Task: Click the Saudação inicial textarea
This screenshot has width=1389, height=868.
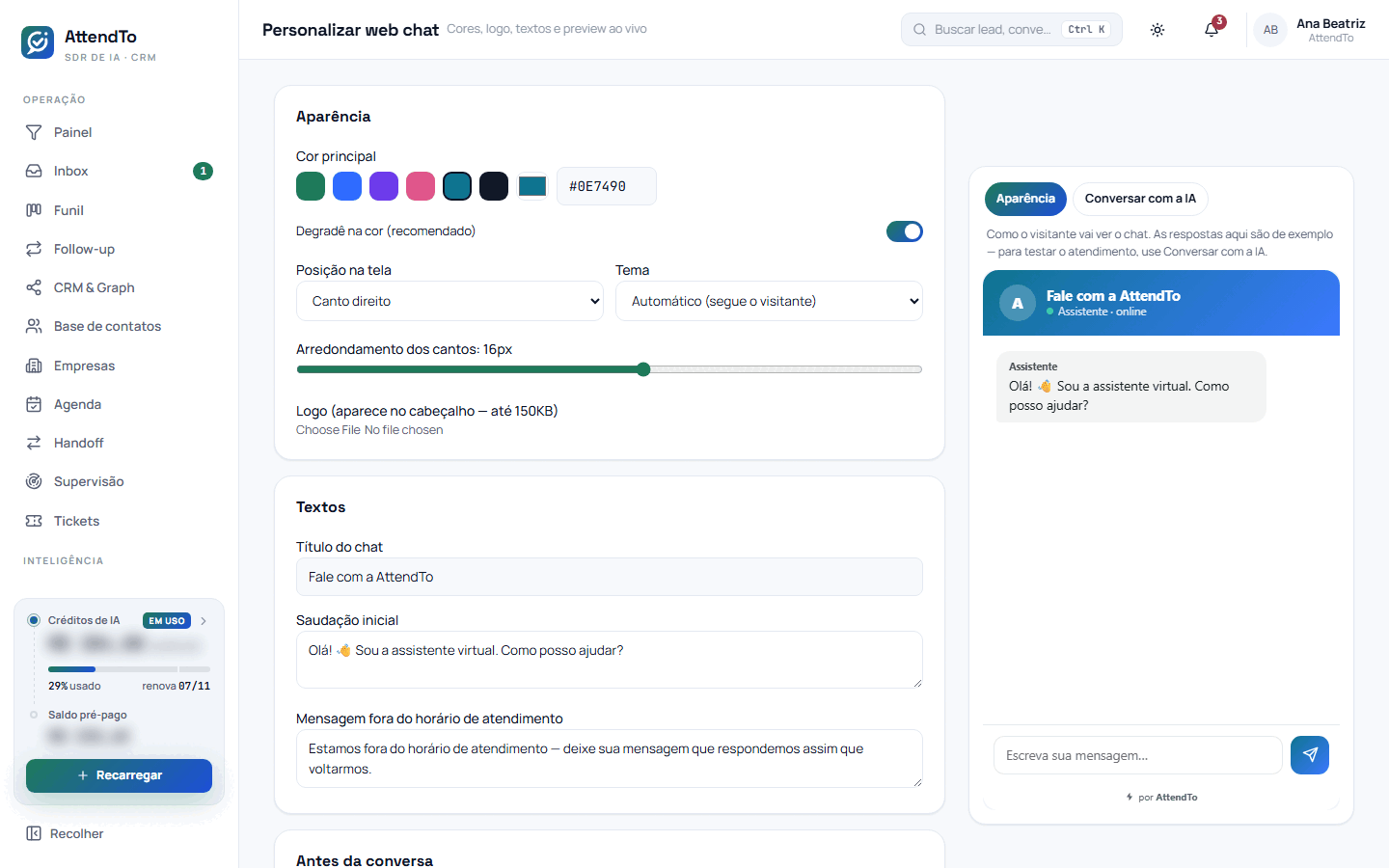Action: pos(610,660)
